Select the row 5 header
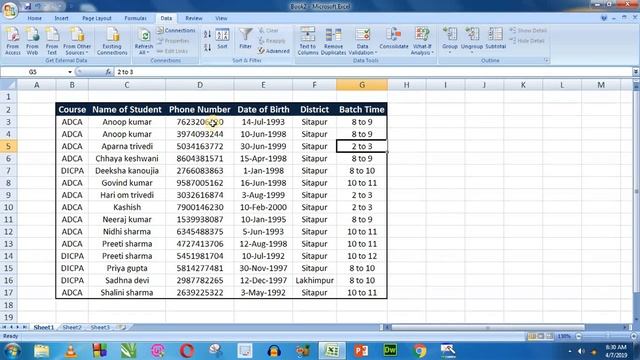The height and width of the screenshot is (360, 640). 8,146
